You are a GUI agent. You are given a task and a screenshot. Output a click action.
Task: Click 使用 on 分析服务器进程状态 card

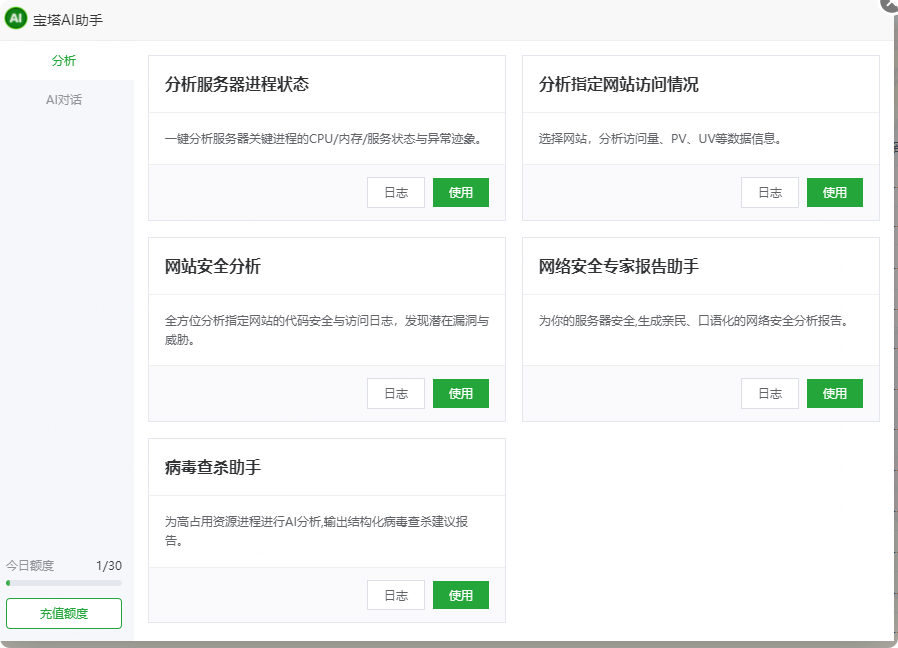tap(461, 192)
